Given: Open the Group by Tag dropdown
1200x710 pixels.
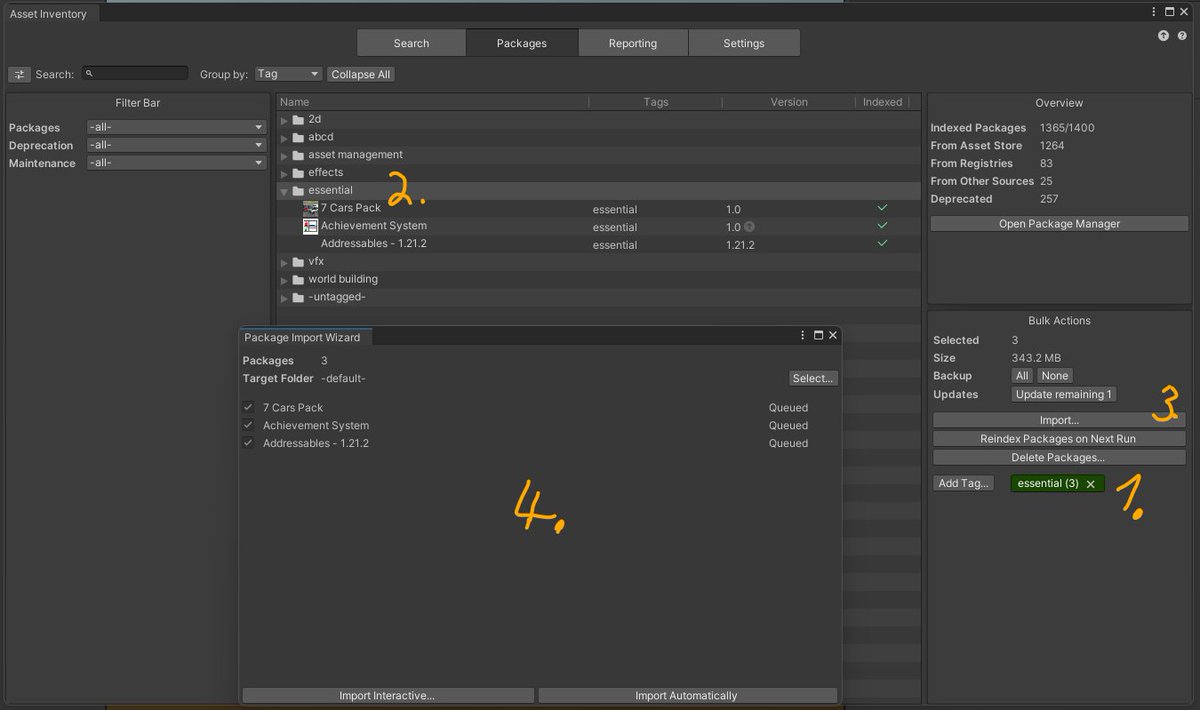Looking at the screenshot, I should 288,73.
